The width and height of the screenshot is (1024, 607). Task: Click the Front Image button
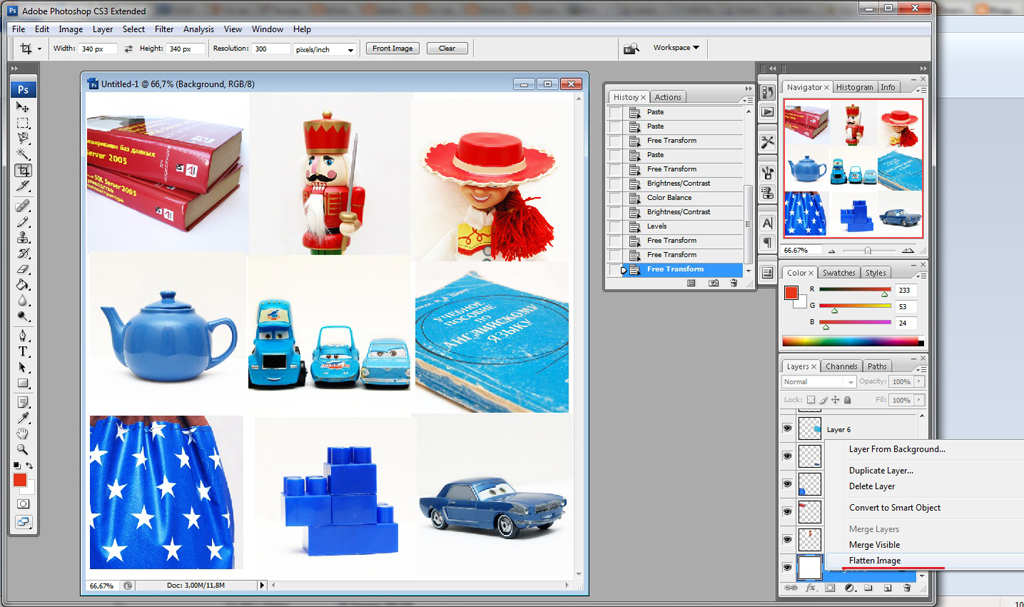pos(392,48)
